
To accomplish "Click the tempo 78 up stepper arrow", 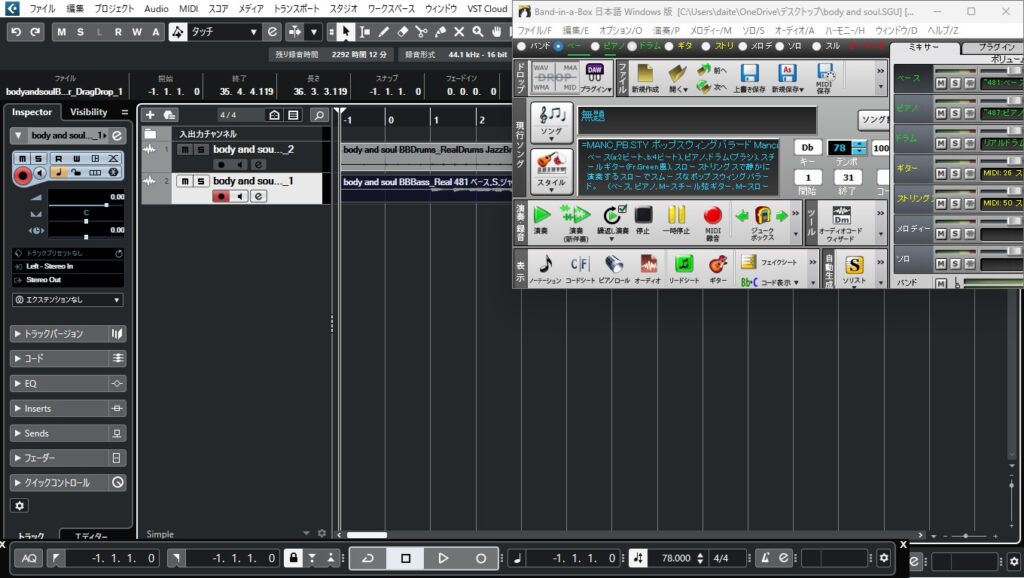I will pyautogui.click(x=859, y=144).
